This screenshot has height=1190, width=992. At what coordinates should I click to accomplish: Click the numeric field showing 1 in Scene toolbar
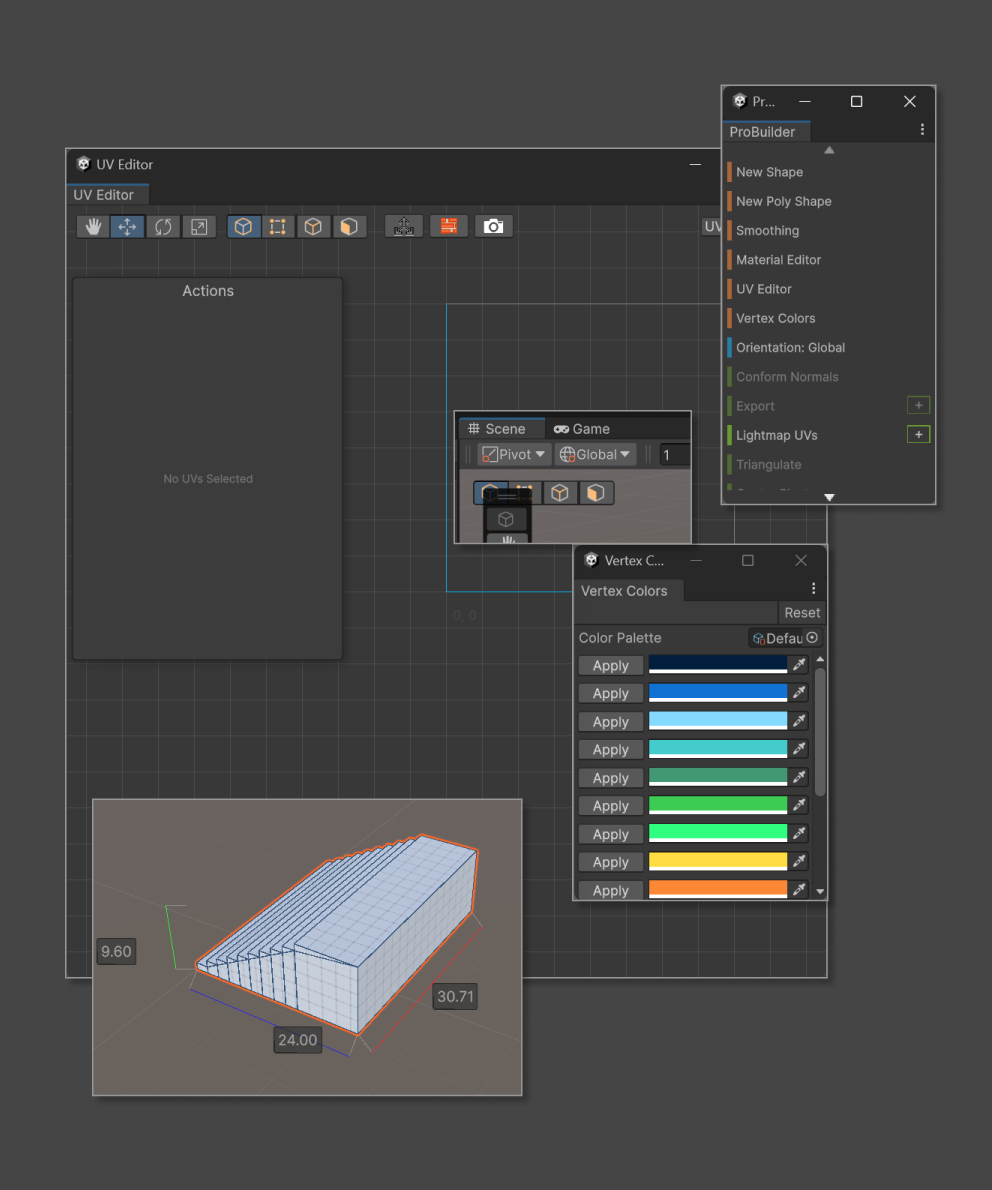pos(675,455)
